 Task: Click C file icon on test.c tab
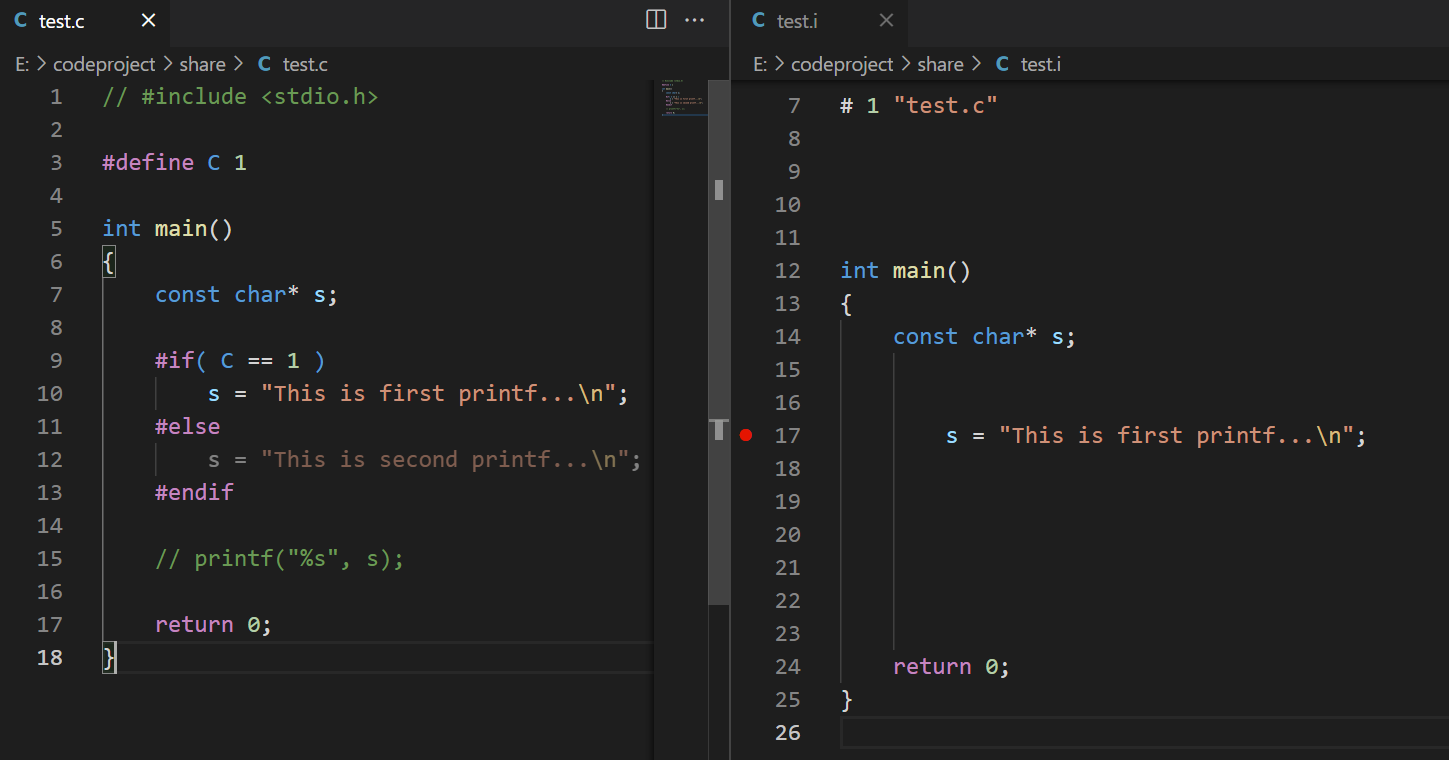point(21,21)
